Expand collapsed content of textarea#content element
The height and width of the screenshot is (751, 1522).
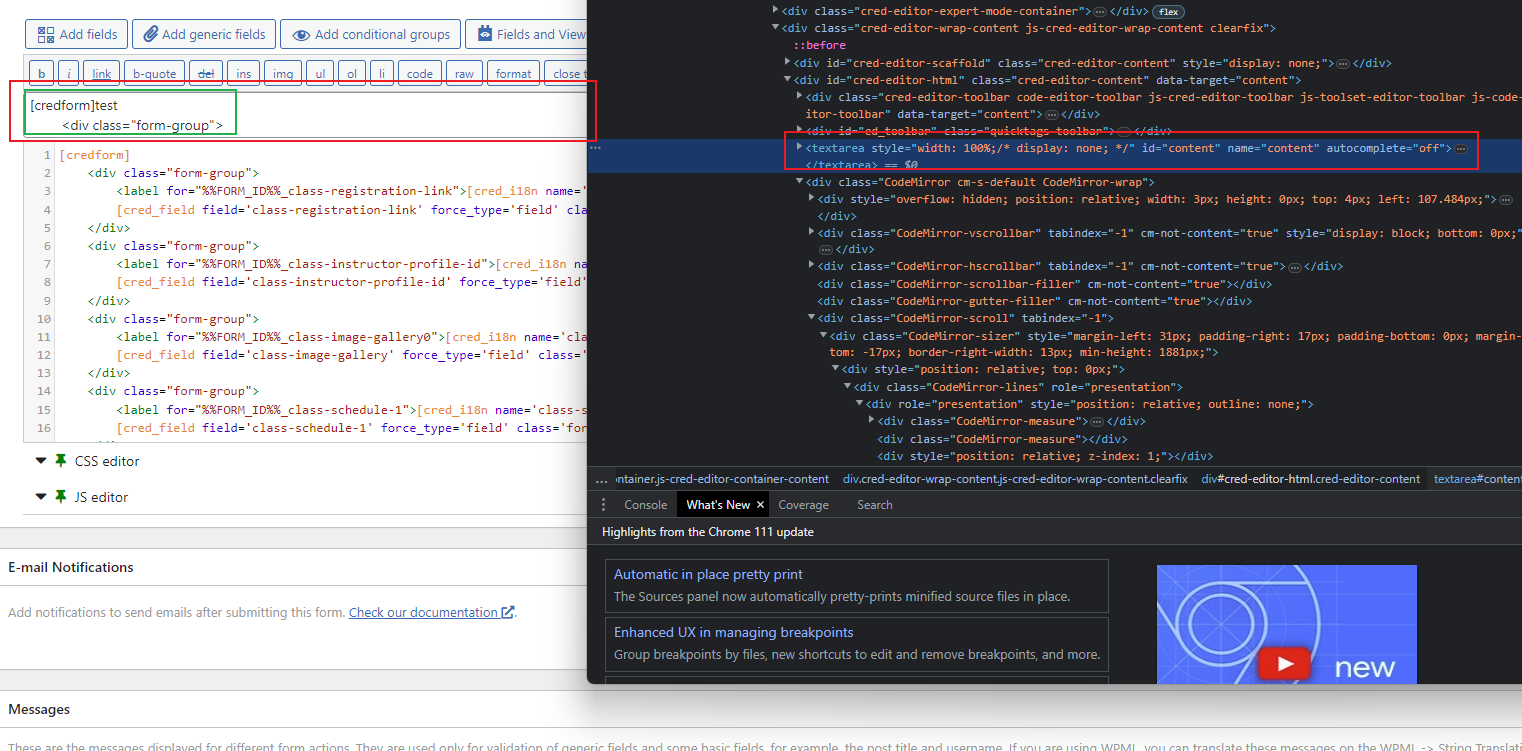point(1461,148)
